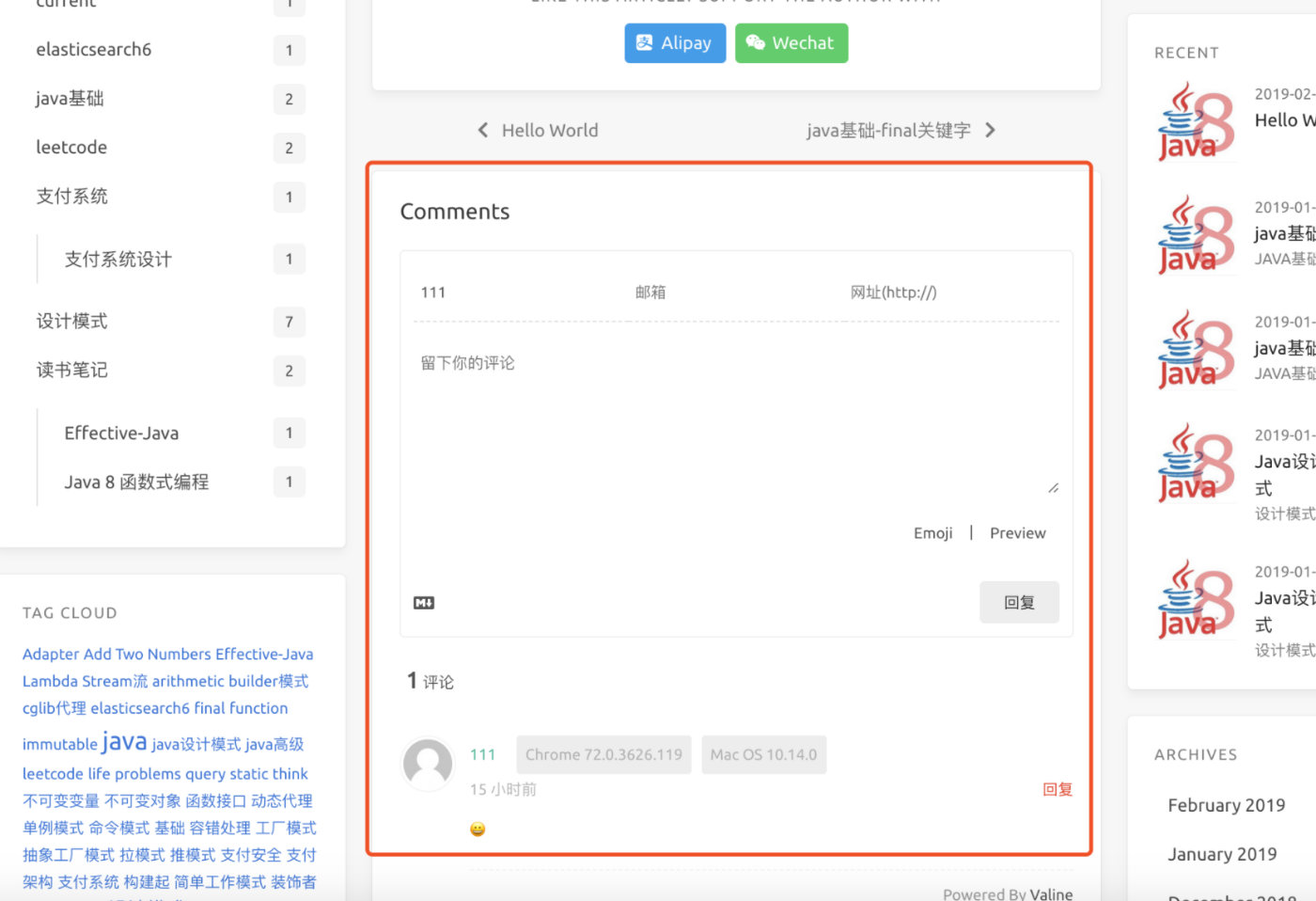Submit the comment with the 回复 button
1316x901 pixels.
[1019, 602]
